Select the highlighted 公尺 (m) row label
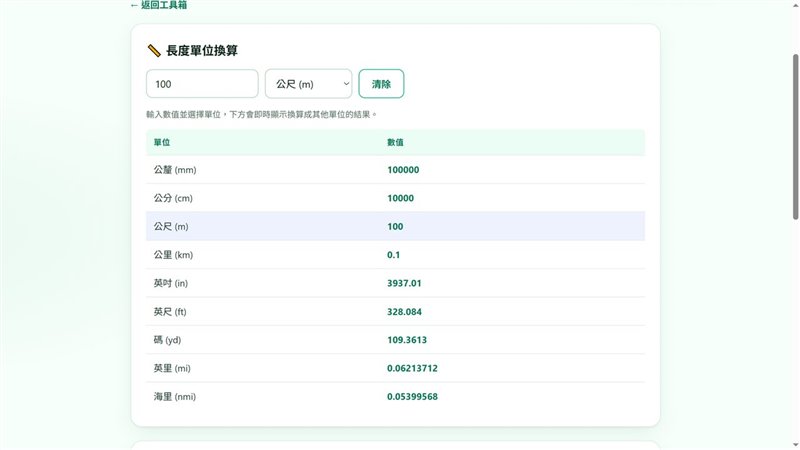The image size is (800, 450). 171,227
